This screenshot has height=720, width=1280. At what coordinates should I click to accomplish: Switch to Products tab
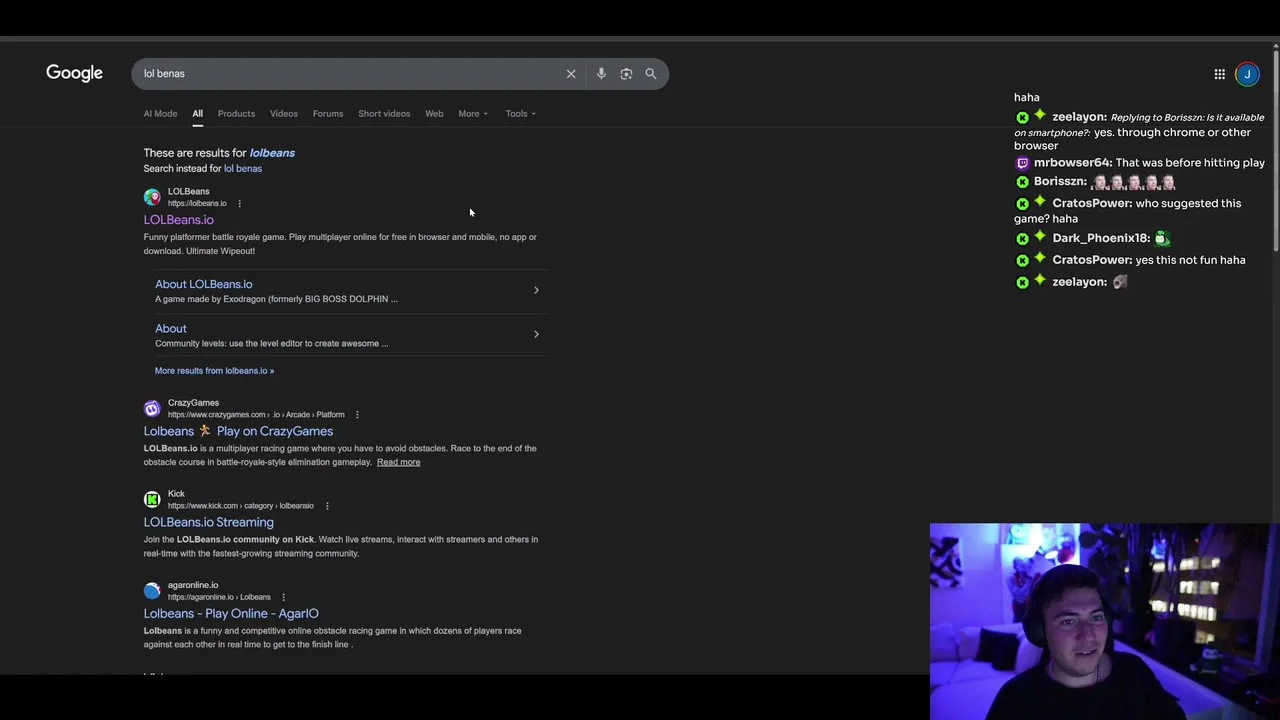click(236, 114)
